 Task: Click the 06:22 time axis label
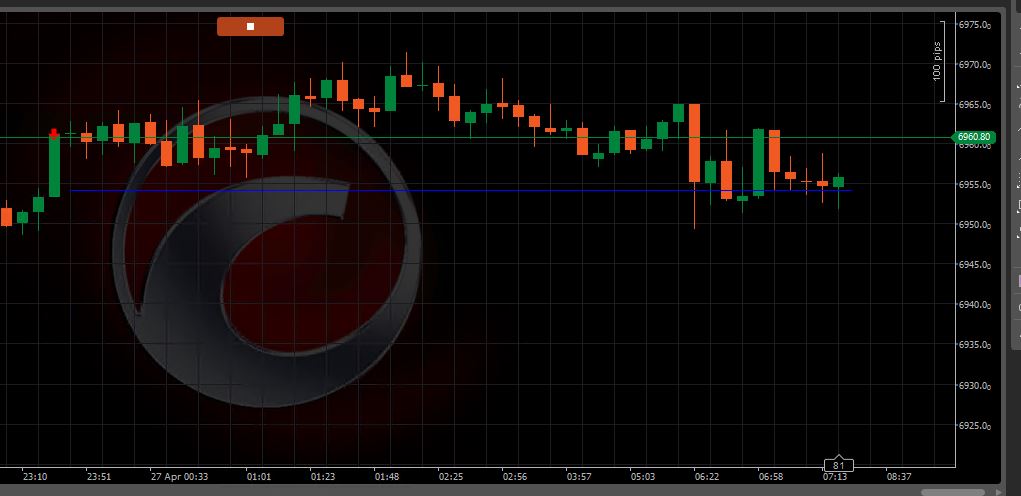pos(707,477)
